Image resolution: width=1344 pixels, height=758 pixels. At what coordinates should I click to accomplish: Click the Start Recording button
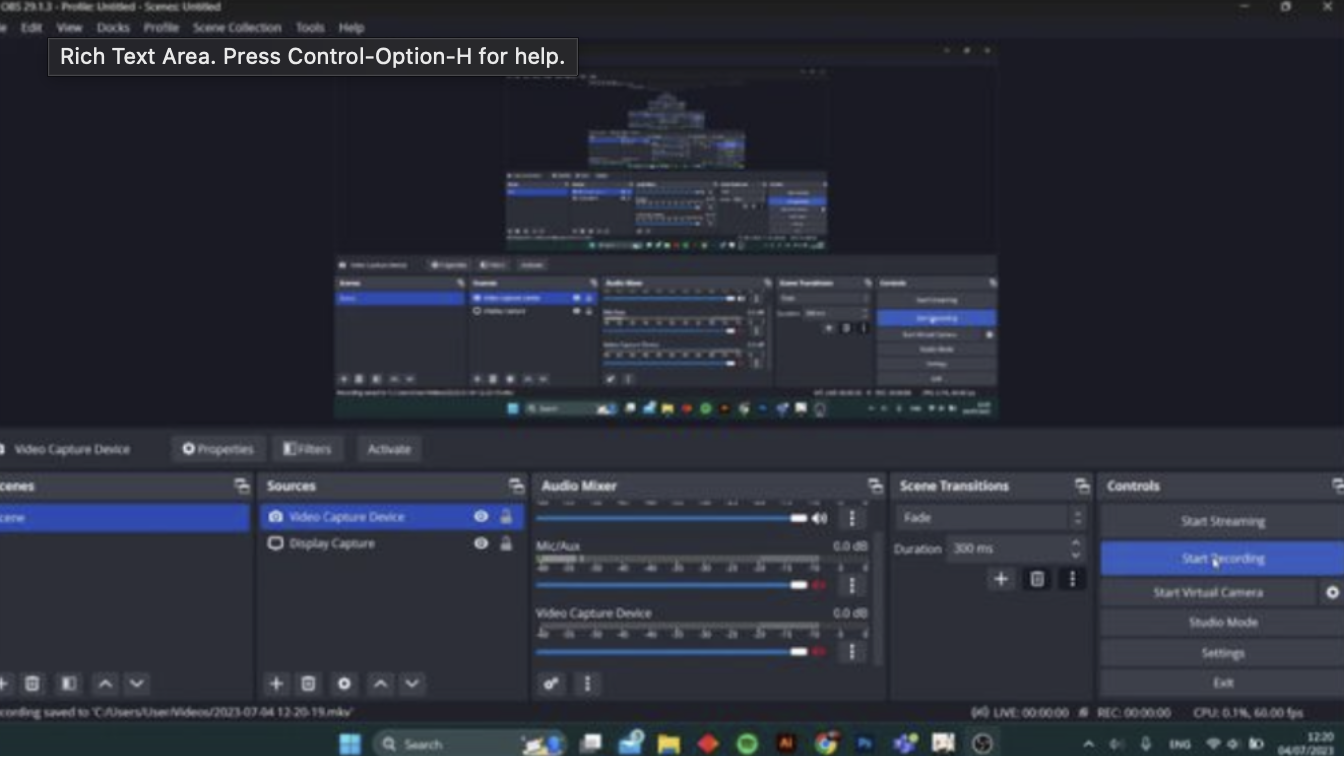1222,559
